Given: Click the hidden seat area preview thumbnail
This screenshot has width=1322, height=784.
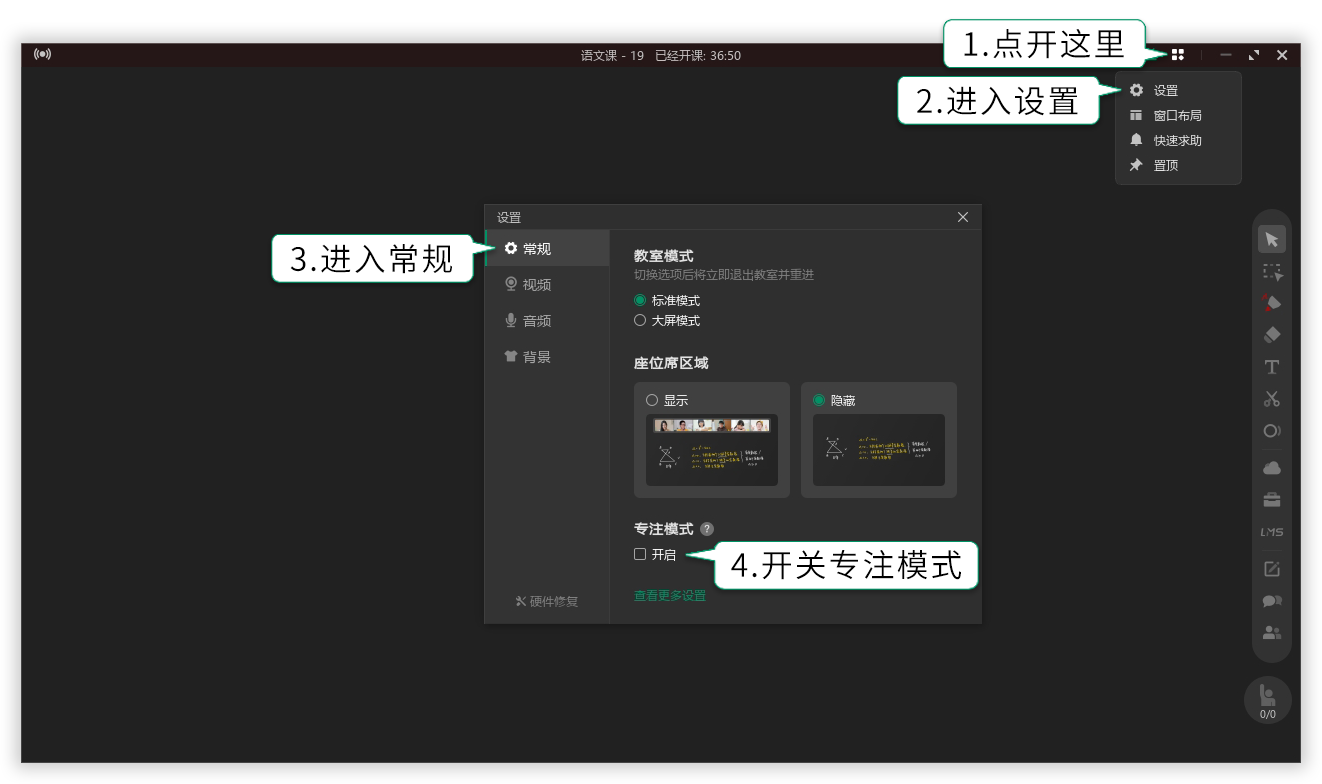Looking at the screenshot, I should pyautogui.click(x=879, y=450).
